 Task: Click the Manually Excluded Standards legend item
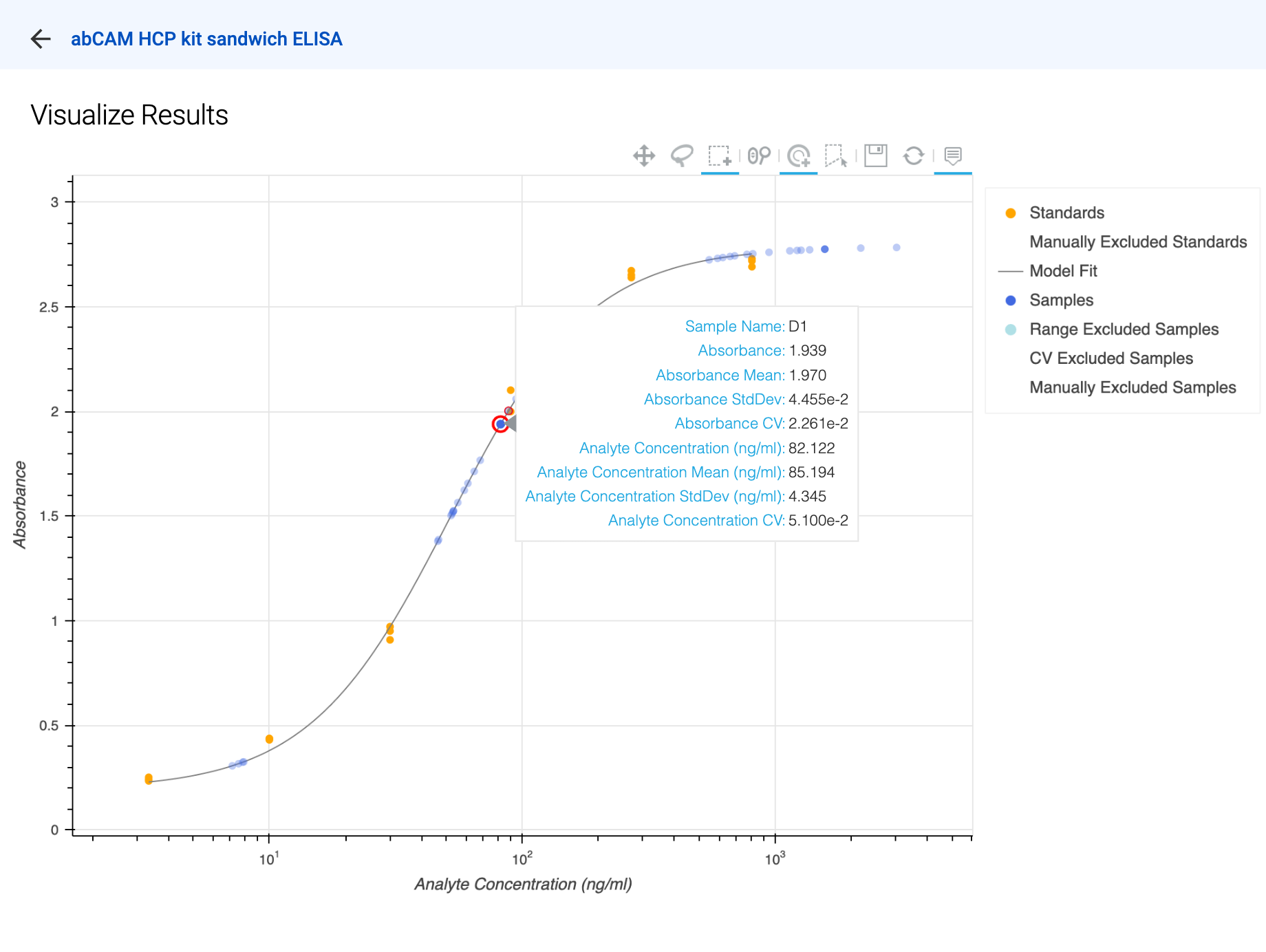[x=1137, y=241]
